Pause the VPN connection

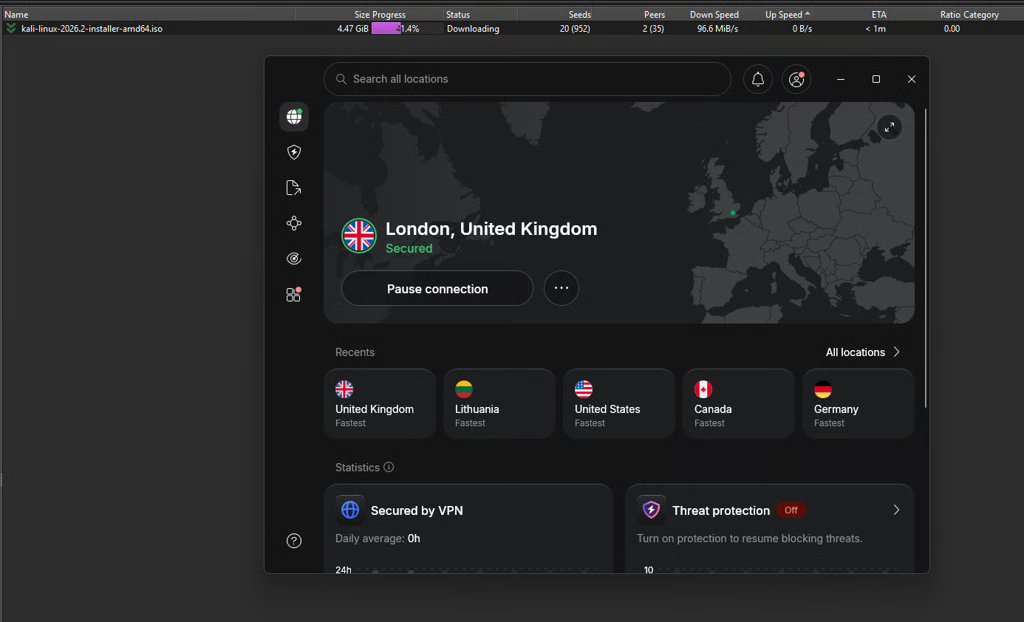tap(437, 288)
